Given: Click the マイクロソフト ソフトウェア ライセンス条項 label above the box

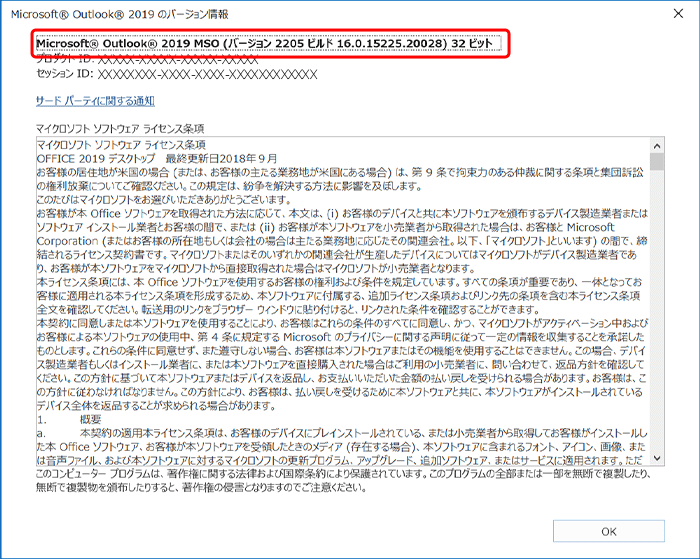Looking at the screenshot, I should click(120, 129).
